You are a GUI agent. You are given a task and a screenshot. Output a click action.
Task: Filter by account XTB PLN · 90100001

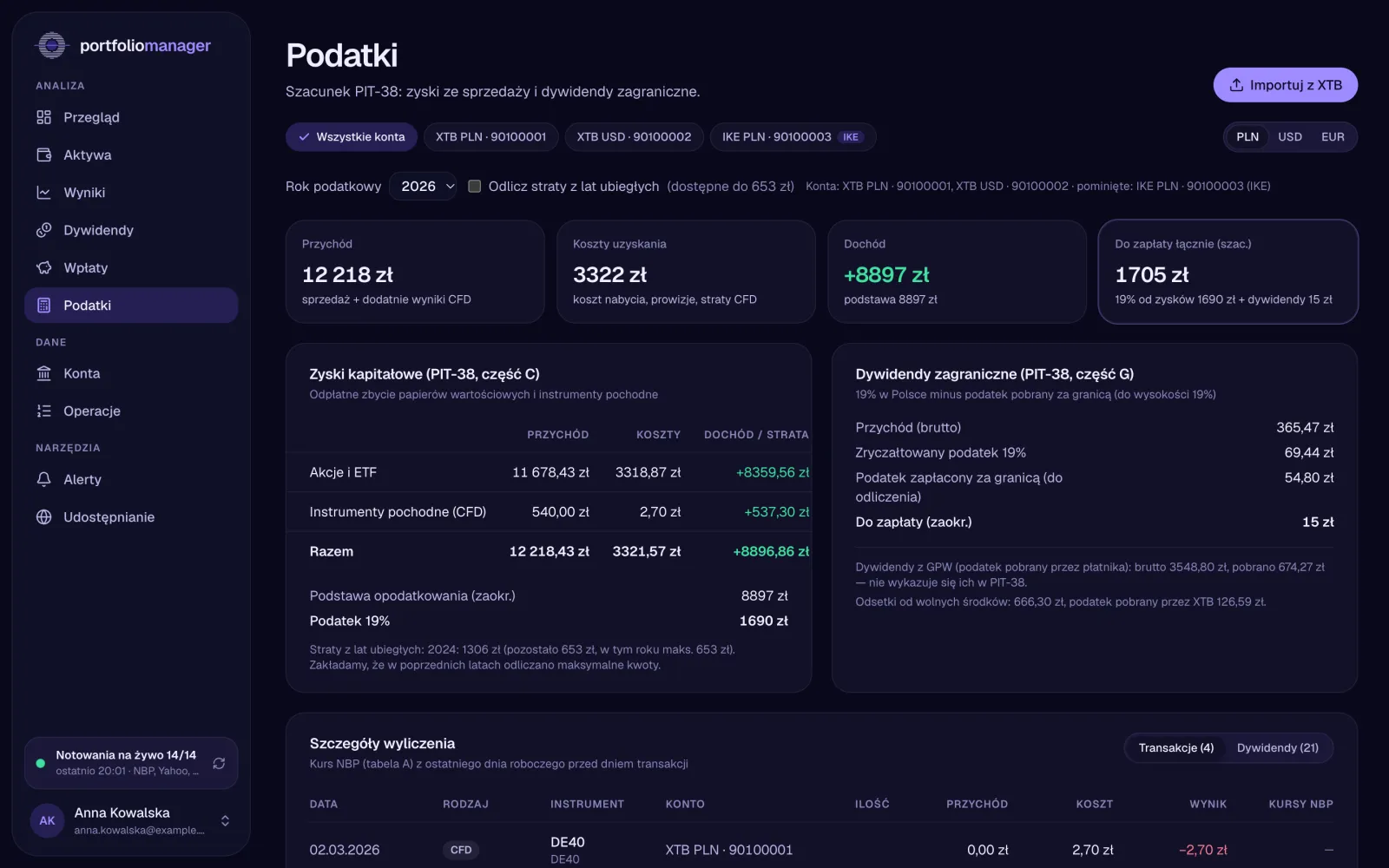(x=490, y=137)
